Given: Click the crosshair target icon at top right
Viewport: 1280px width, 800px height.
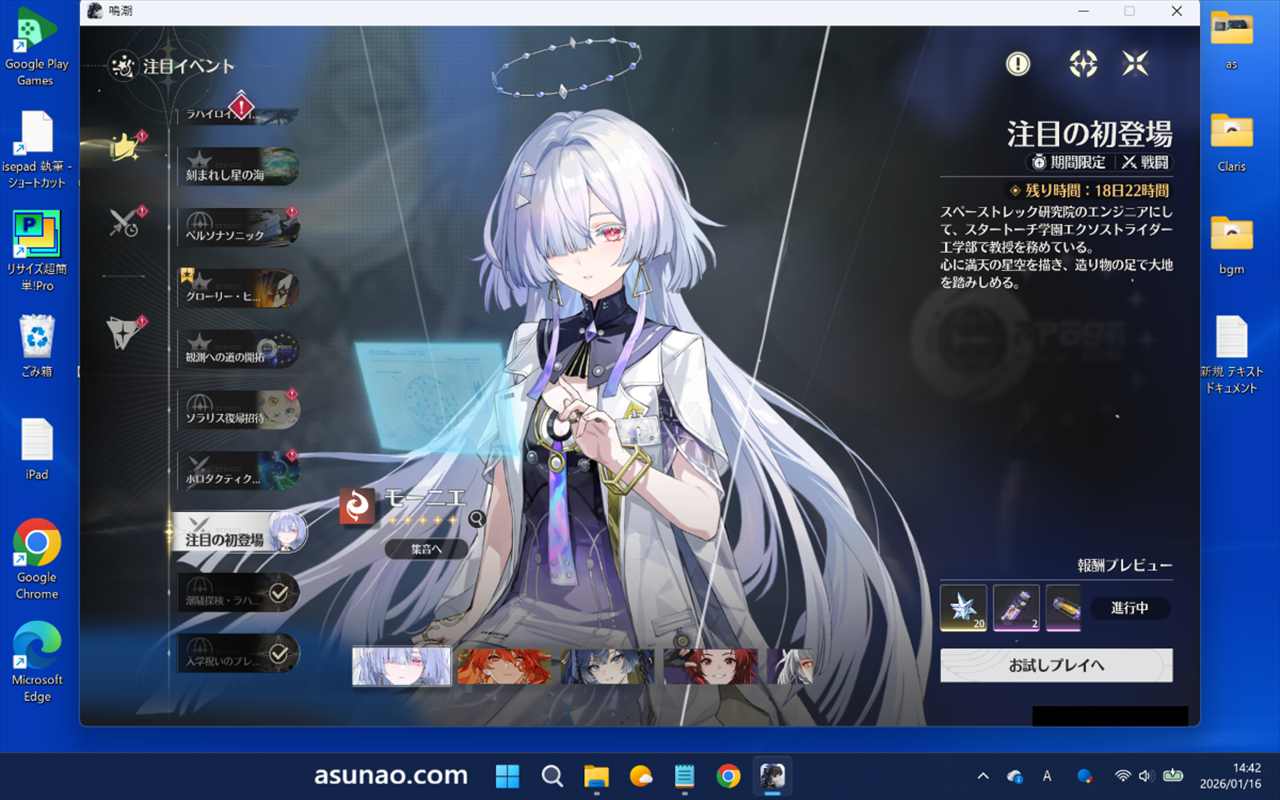Looking at the screenshot, I should (1083, 64).
